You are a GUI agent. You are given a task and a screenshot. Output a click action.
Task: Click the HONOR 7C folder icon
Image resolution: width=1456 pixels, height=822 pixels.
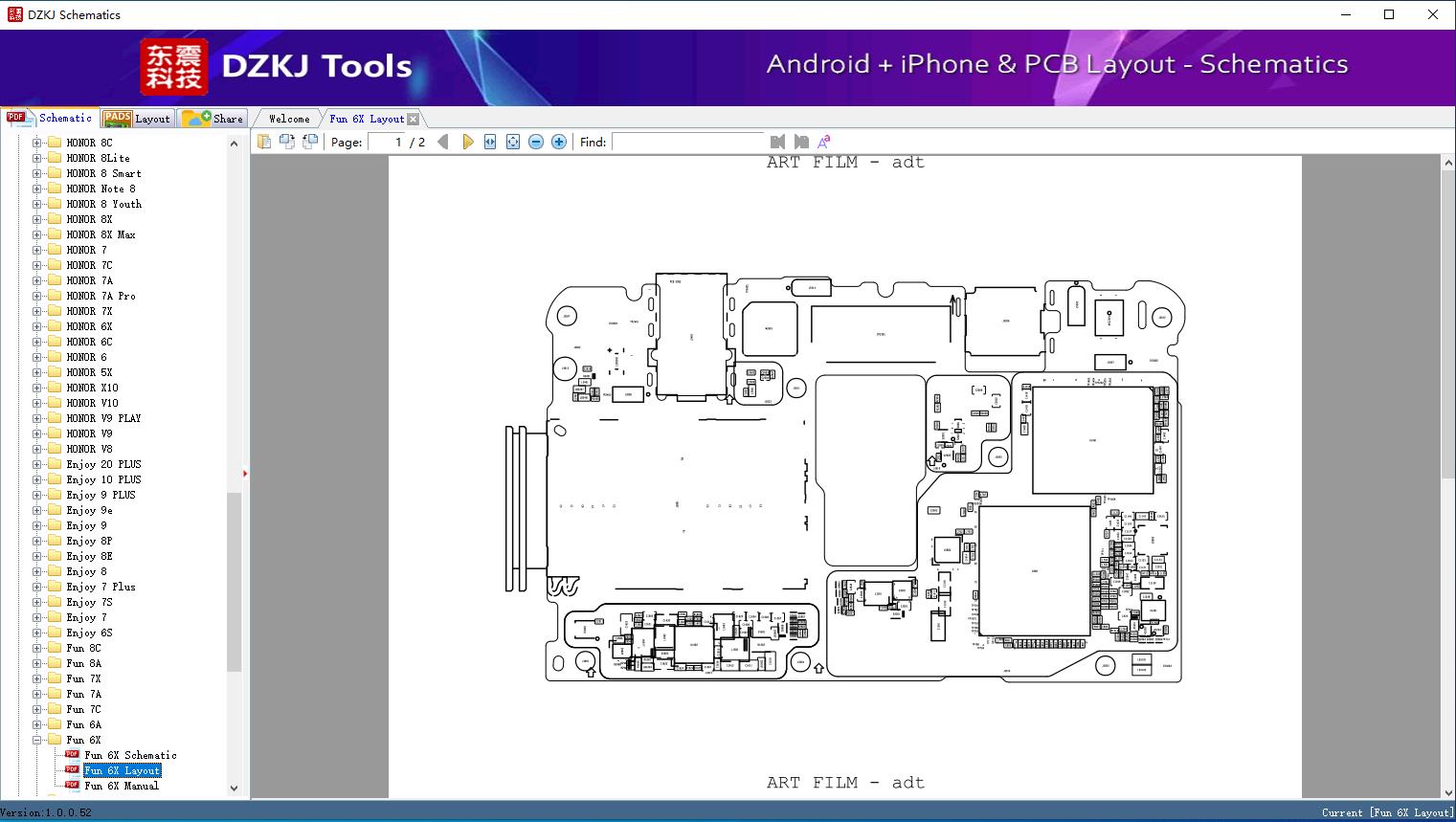click(55, 265)
